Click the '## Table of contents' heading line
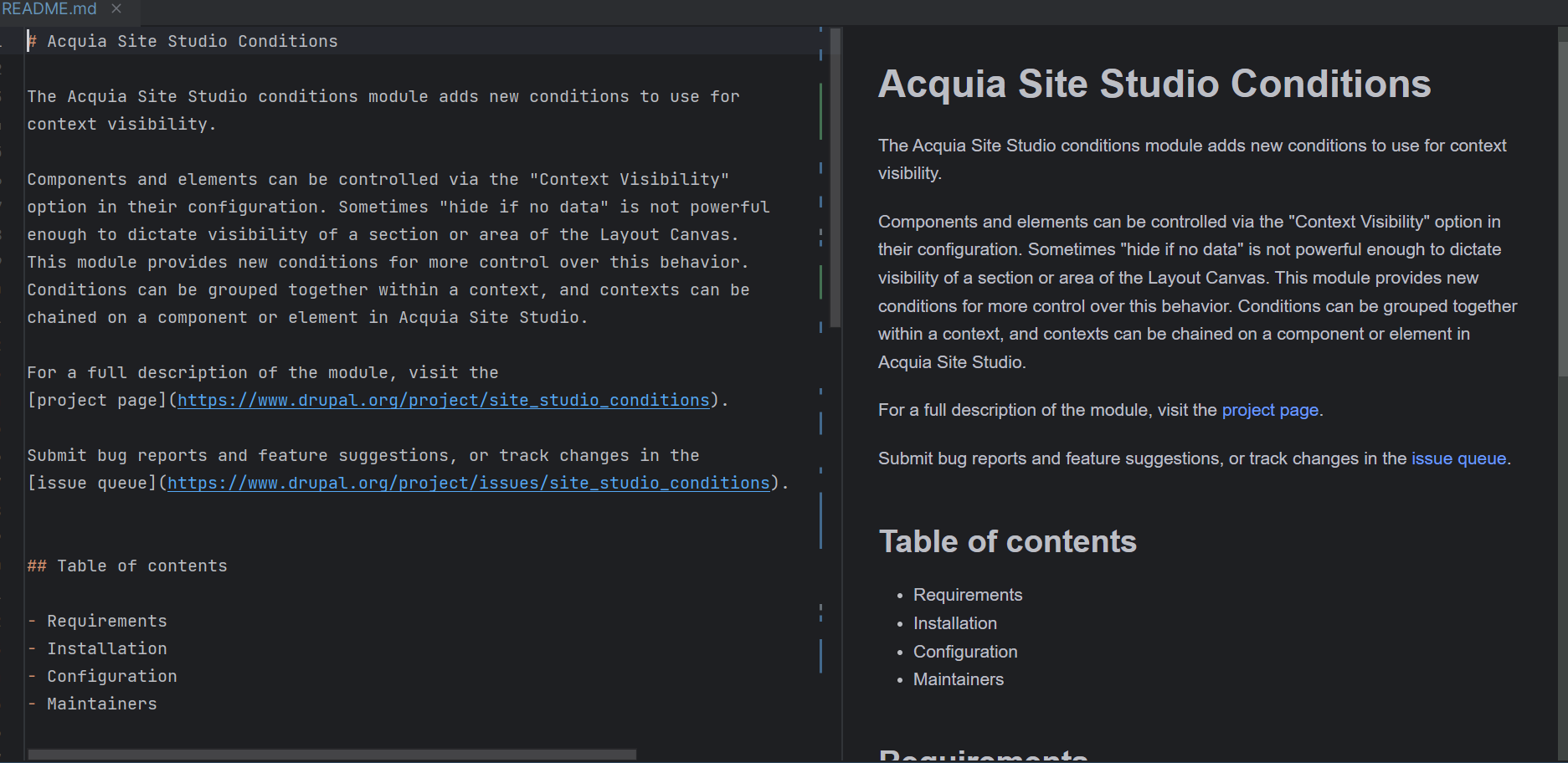 tap(126, 566)
